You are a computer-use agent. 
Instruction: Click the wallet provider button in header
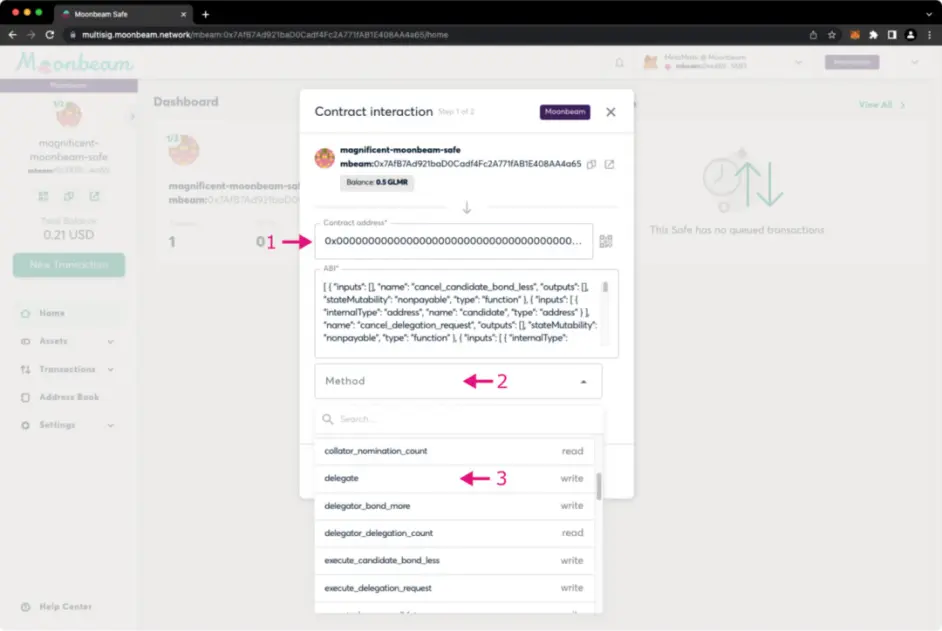coord(851,62)
